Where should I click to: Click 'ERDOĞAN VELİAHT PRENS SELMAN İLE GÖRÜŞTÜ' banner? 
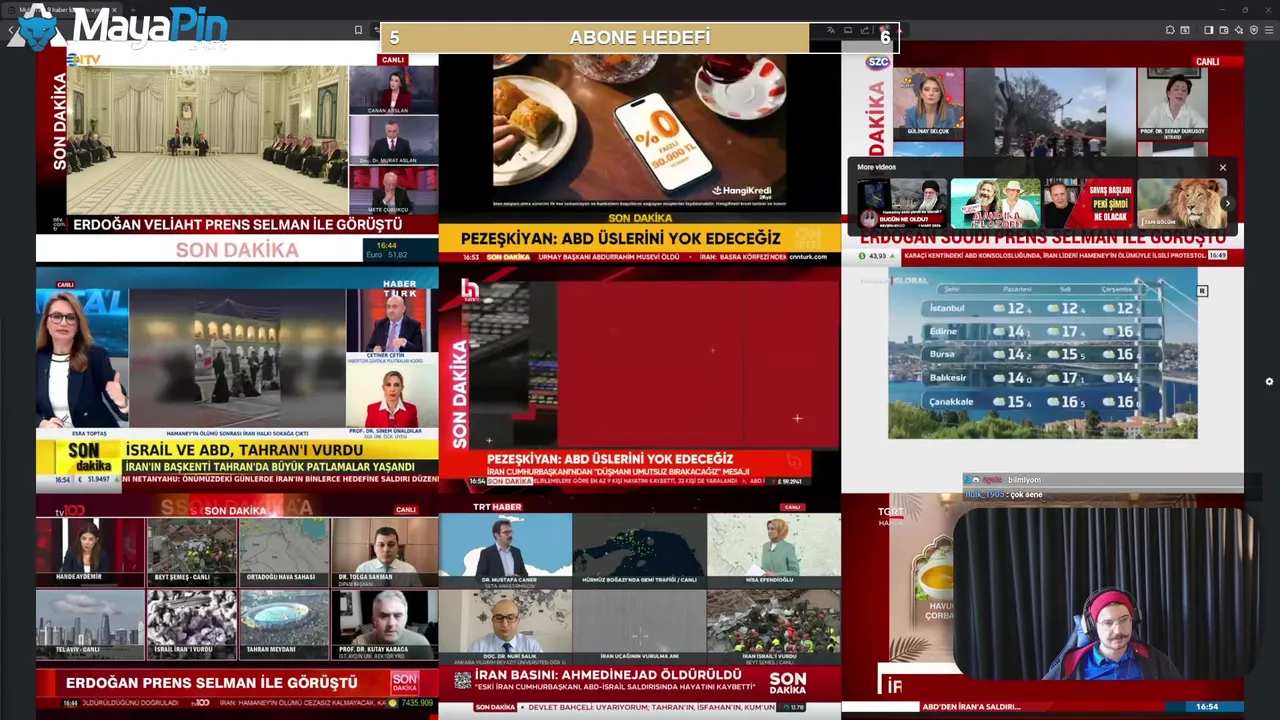coord(238,225)
